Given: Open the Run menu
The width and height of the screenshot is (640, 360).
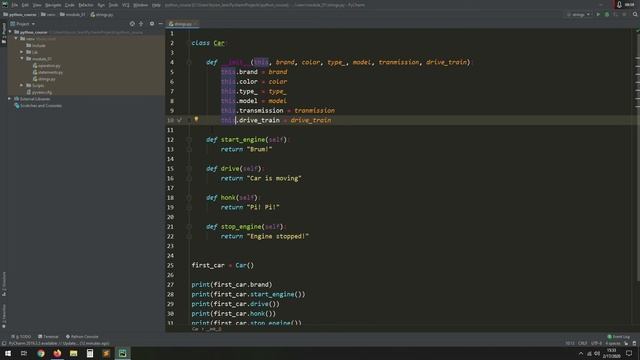Looking at the screenshot, I should [101, 5].
